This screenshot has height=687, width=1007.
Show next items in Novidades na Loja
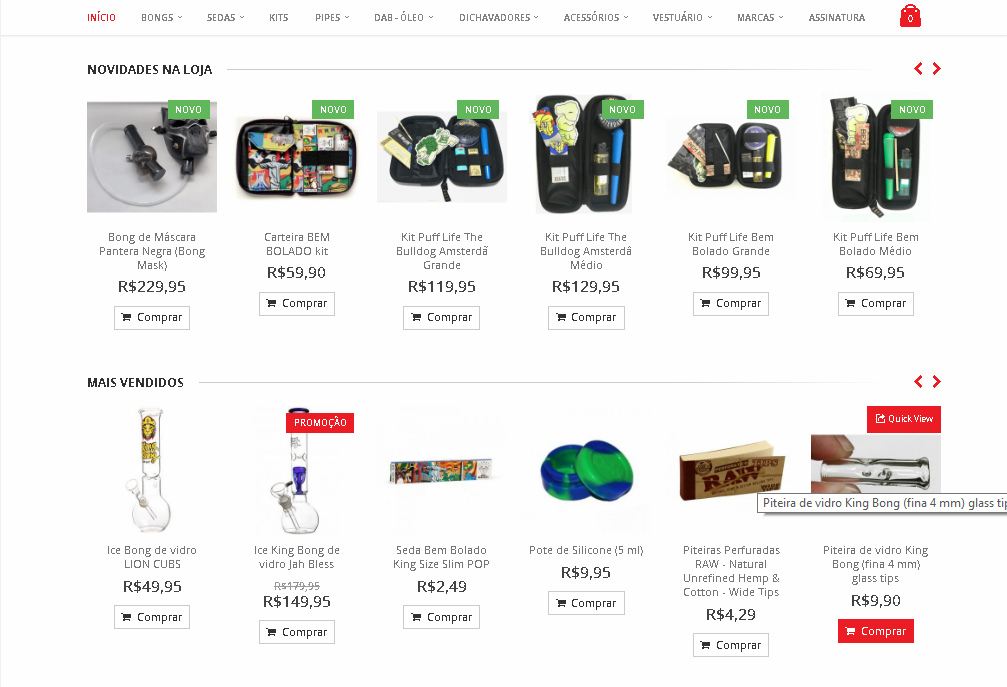pyautogui.click(x=936, y=69)
